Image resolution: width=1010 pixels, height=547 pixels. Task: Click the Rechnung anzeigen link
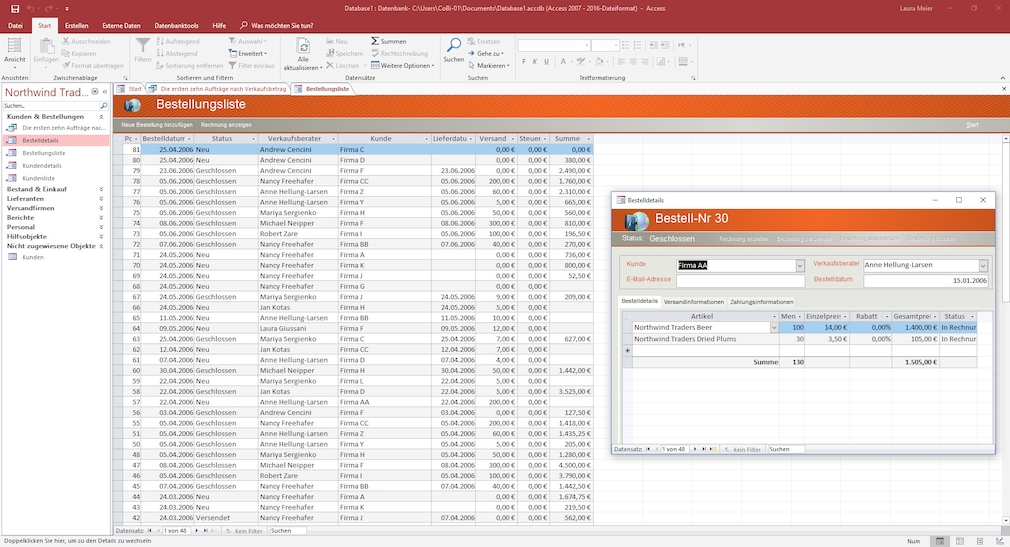coord(226,124)
